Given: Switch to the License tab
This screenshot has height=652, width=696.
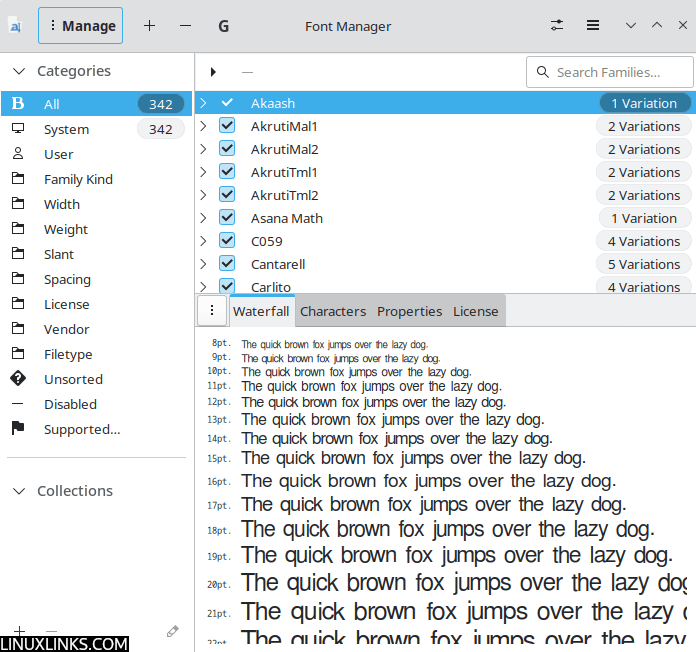Looking at the screenshot, I should point(475,311).
